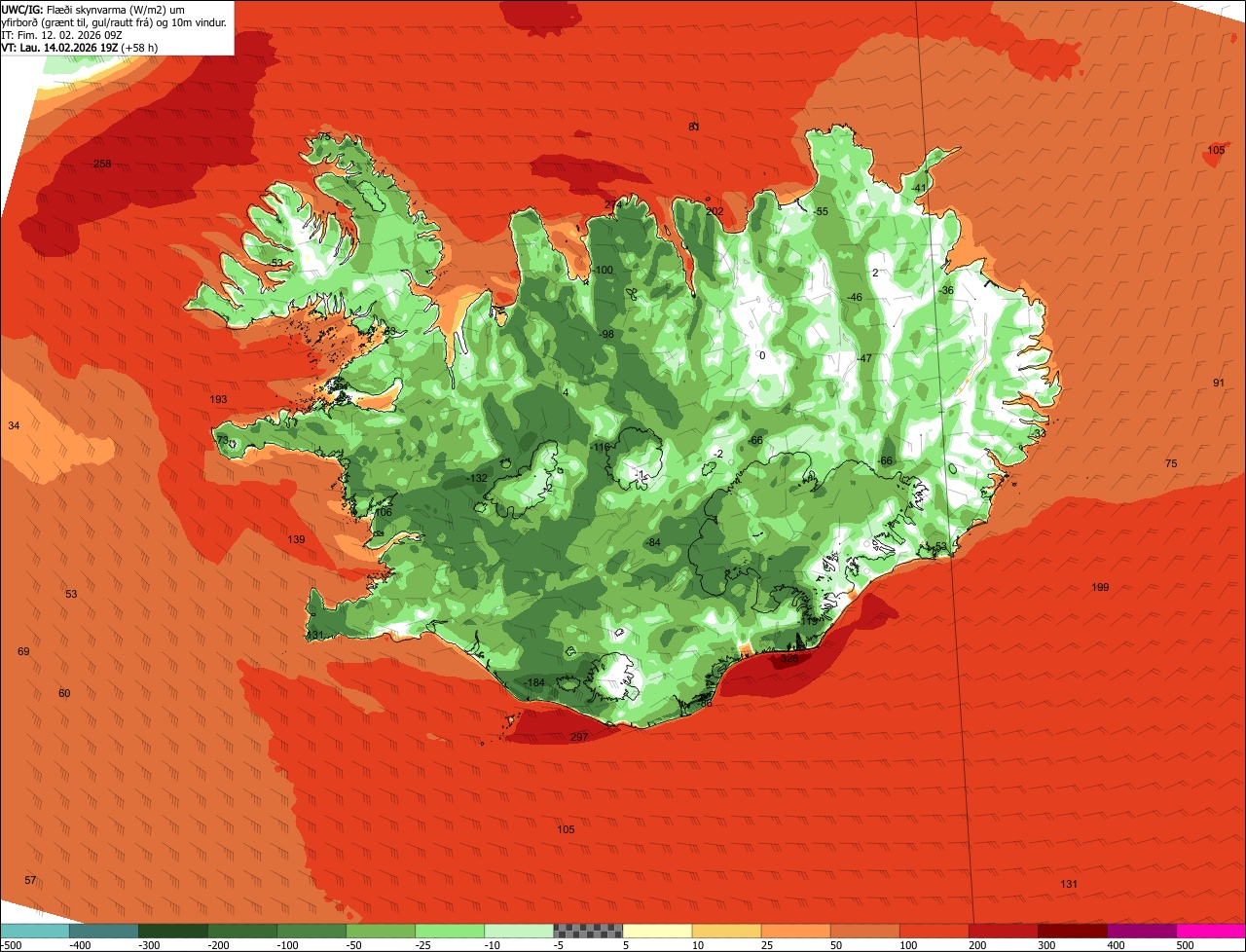Click the 274 value on the north coast
This screenshot has width=1246, height=952.
click(613, 204)
